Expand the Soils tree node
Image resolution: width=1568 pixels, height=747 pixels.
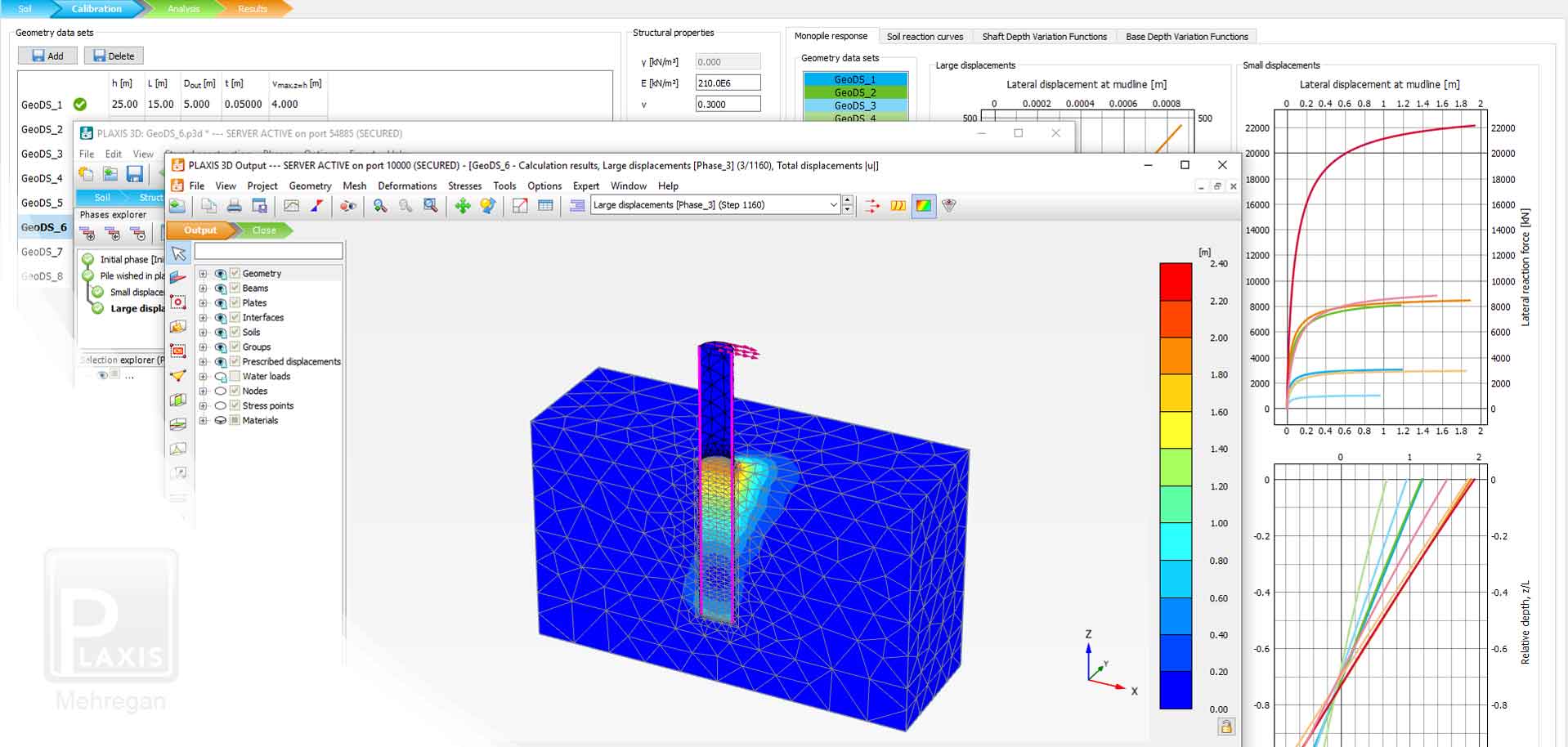203,332
